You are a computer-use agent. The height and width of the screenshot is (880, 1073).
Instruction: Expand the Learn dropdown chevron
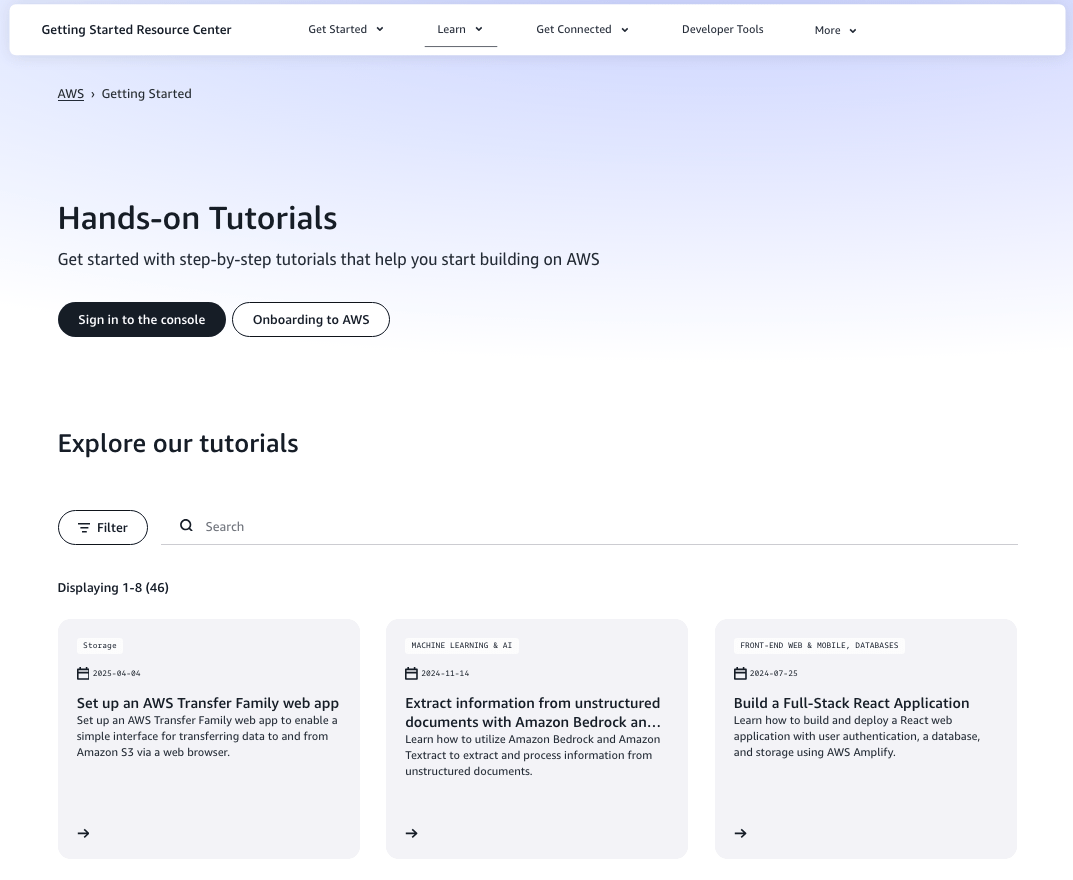[479, 29]
